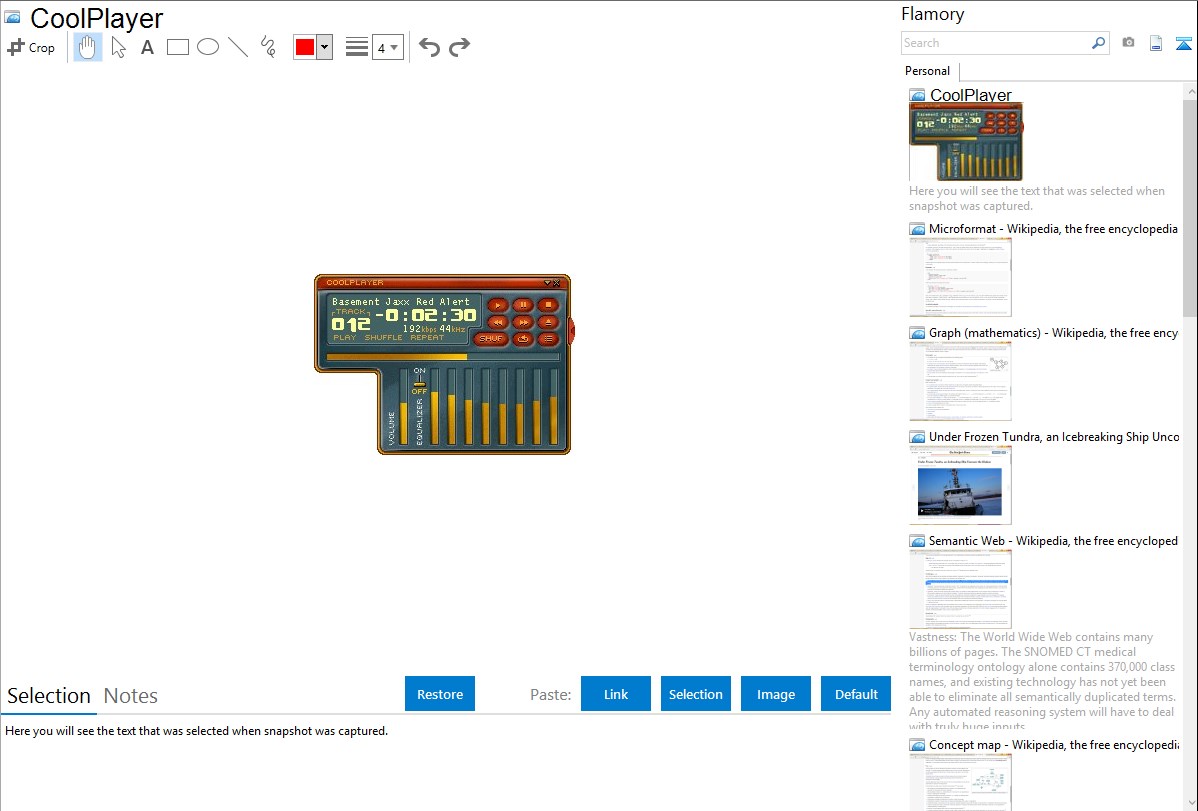Screen dimensions: 1198x811
Task: Select the straight line tool
Action: click(238, 47)
